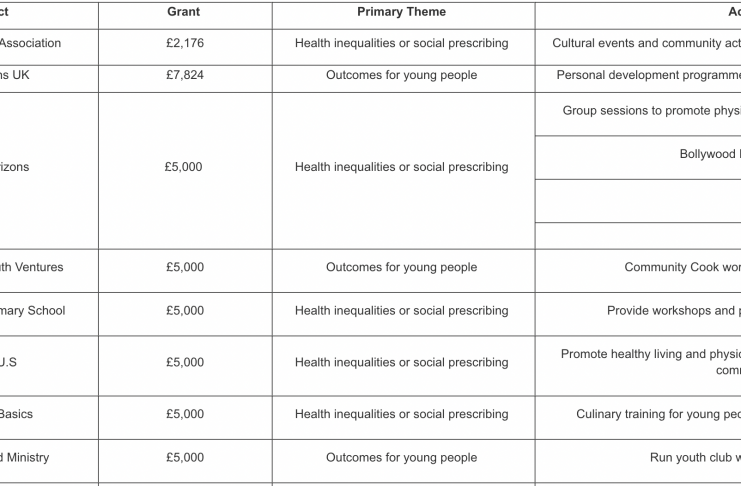The width and height of the screenshot is (741, 486).
Task: Select the Primary School project cell
Action: (x=34, y=310)
